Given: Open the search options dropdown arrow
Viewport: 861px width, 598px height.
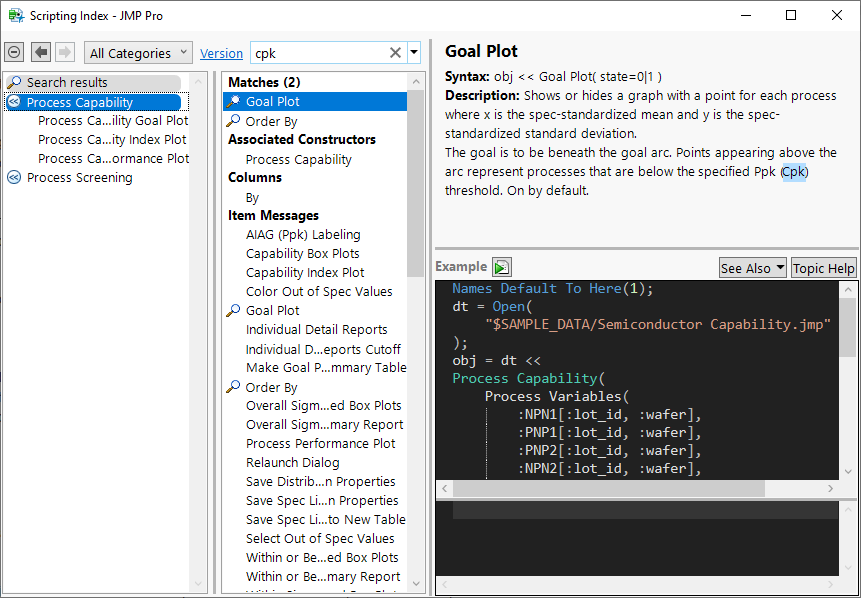Looking at the screenshot, I should [x=414, y=53].
